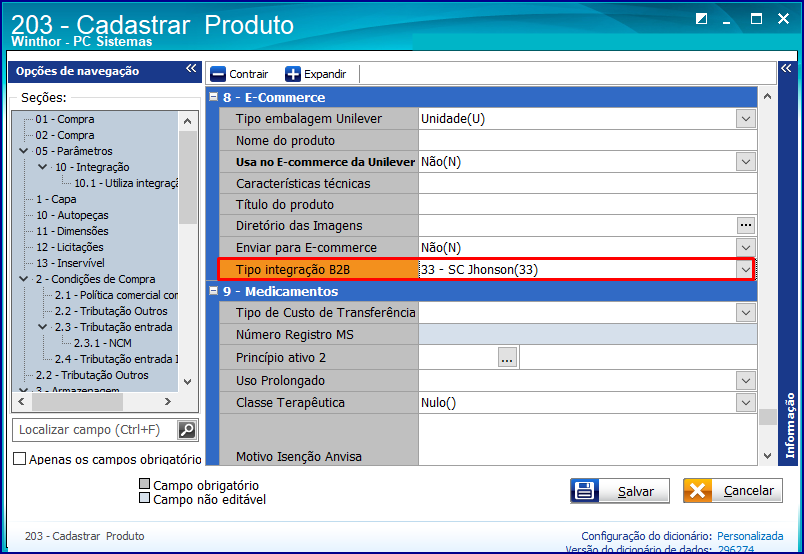Open Tipo integração B2B dropdown

point(745,269)
